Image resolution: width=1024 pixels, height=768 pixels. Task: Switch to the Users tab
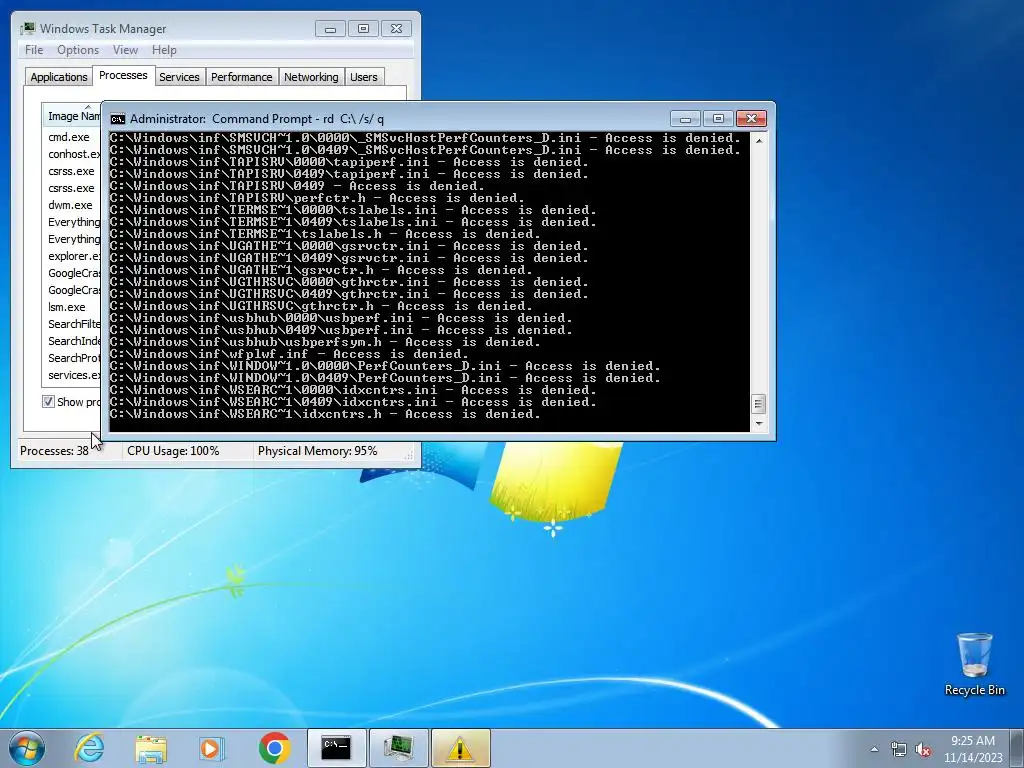364,77
